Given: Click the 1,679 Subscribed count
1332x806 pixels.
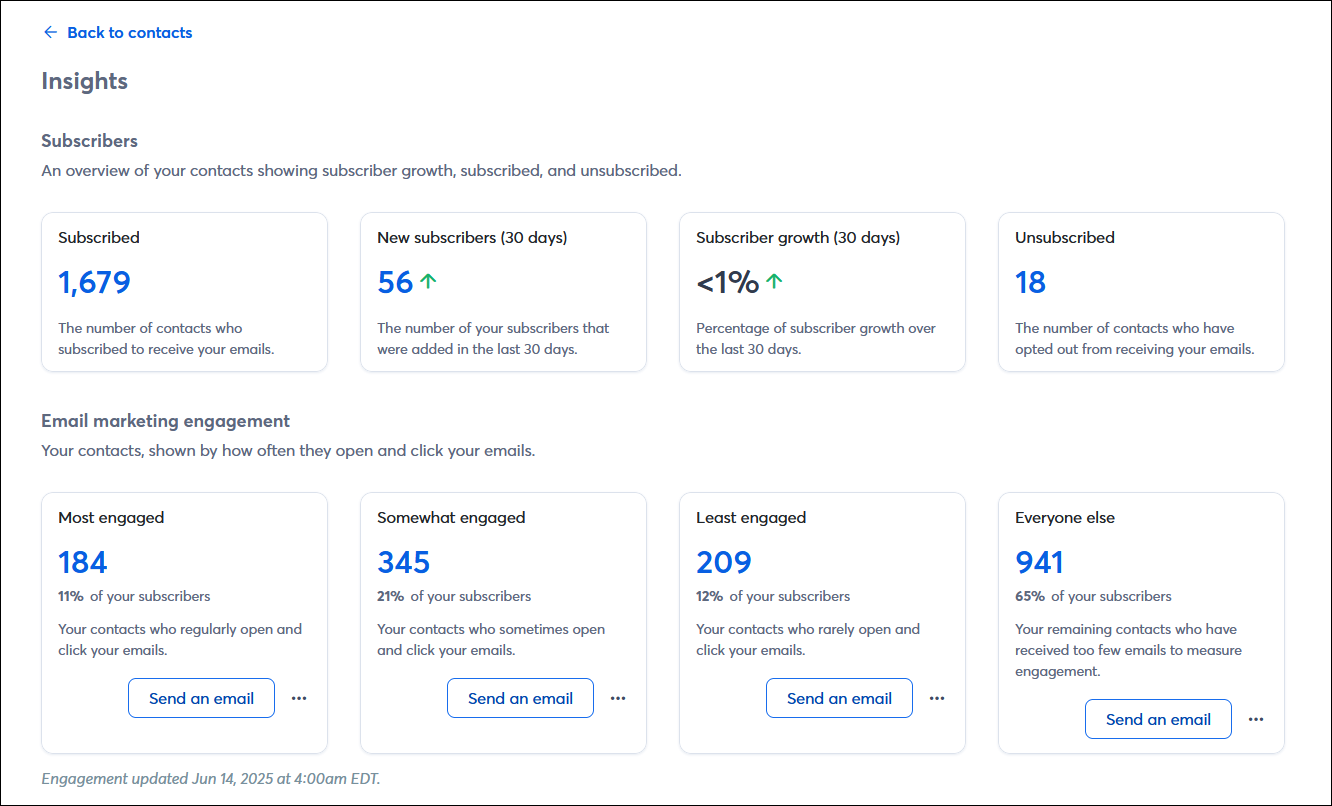Looking at the screenshot, I should (x=94, y=282).
